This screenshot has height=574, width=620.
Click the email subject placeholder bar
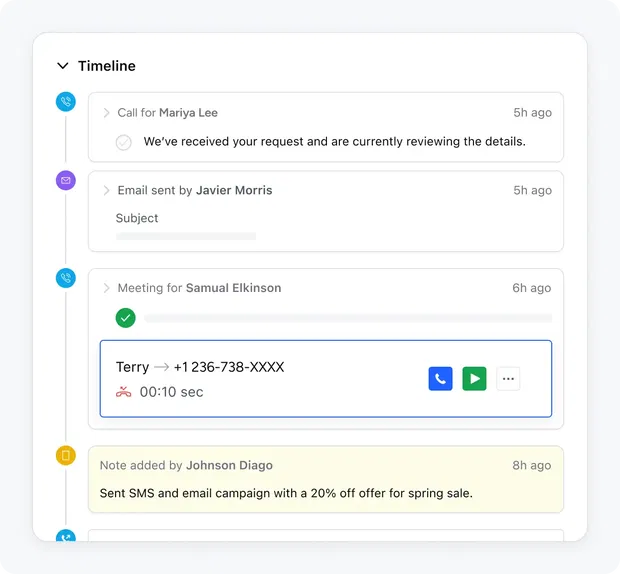186,236
